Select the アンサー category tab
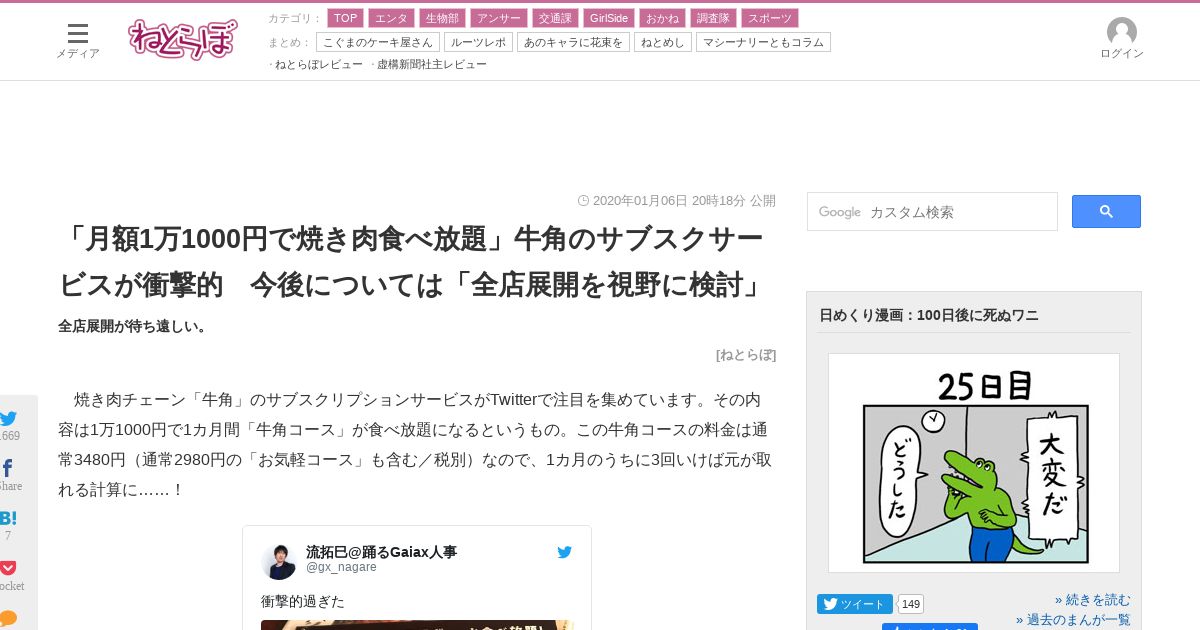 (498, 18)
